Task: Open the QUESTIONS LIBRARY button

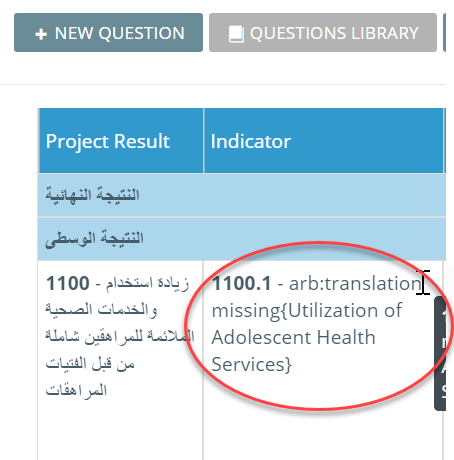Action: 323,33
